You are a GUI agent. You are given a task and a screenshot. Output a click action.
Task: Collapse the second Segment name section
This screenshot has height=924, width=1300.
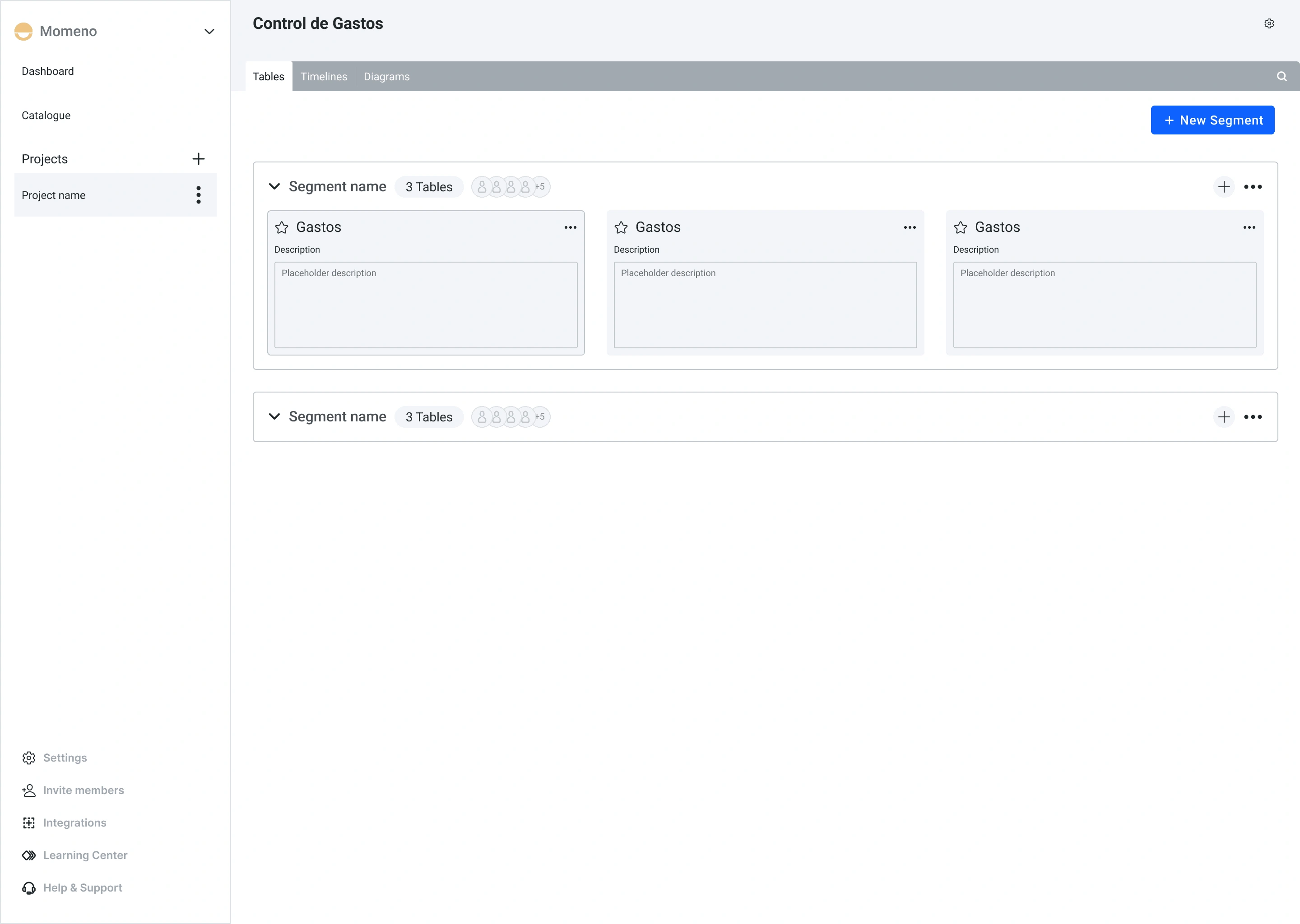pyautogui.click(x=274, y=416)
